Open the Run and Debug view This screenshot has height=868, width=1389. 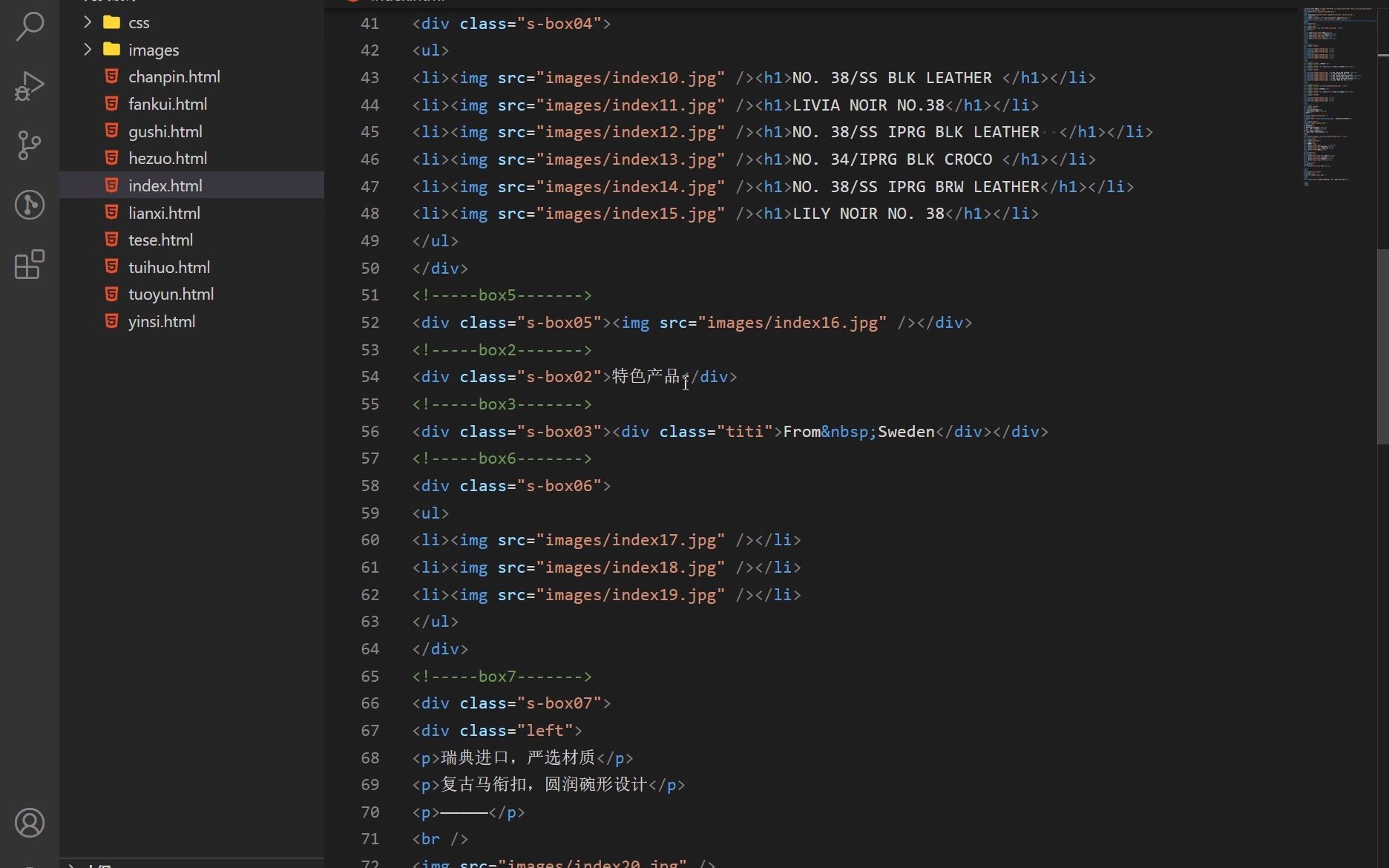[x=29, y=85]
